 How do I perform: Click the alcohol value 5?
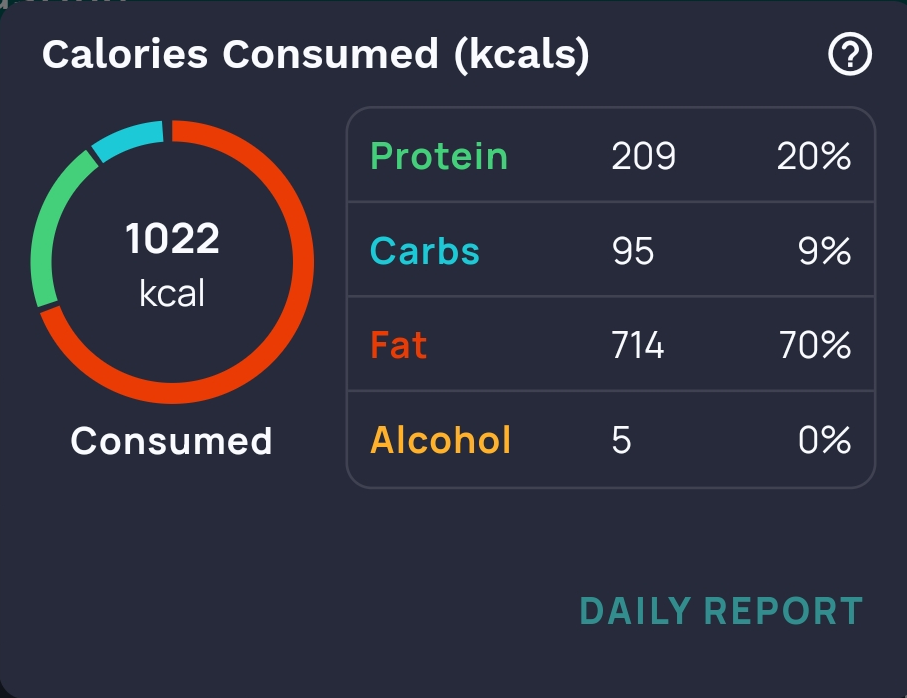[x=621, y=440]
